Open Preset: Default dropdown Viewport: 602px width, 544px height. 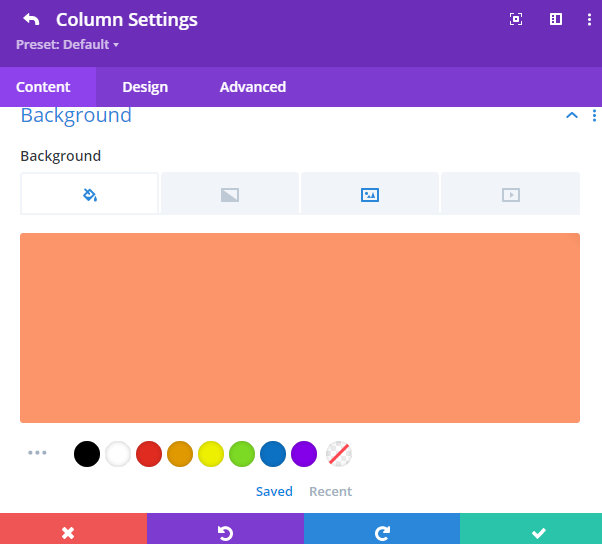point(67,45)
